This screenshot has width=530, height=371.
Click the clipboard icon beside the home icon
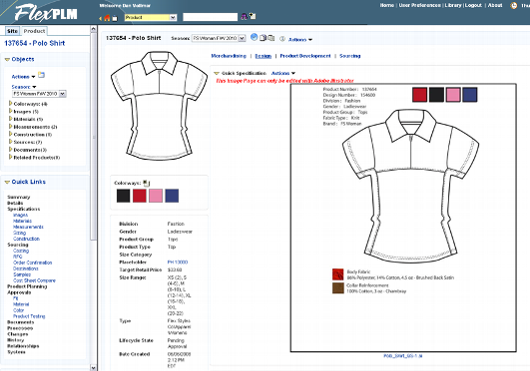tap(115, 18)
